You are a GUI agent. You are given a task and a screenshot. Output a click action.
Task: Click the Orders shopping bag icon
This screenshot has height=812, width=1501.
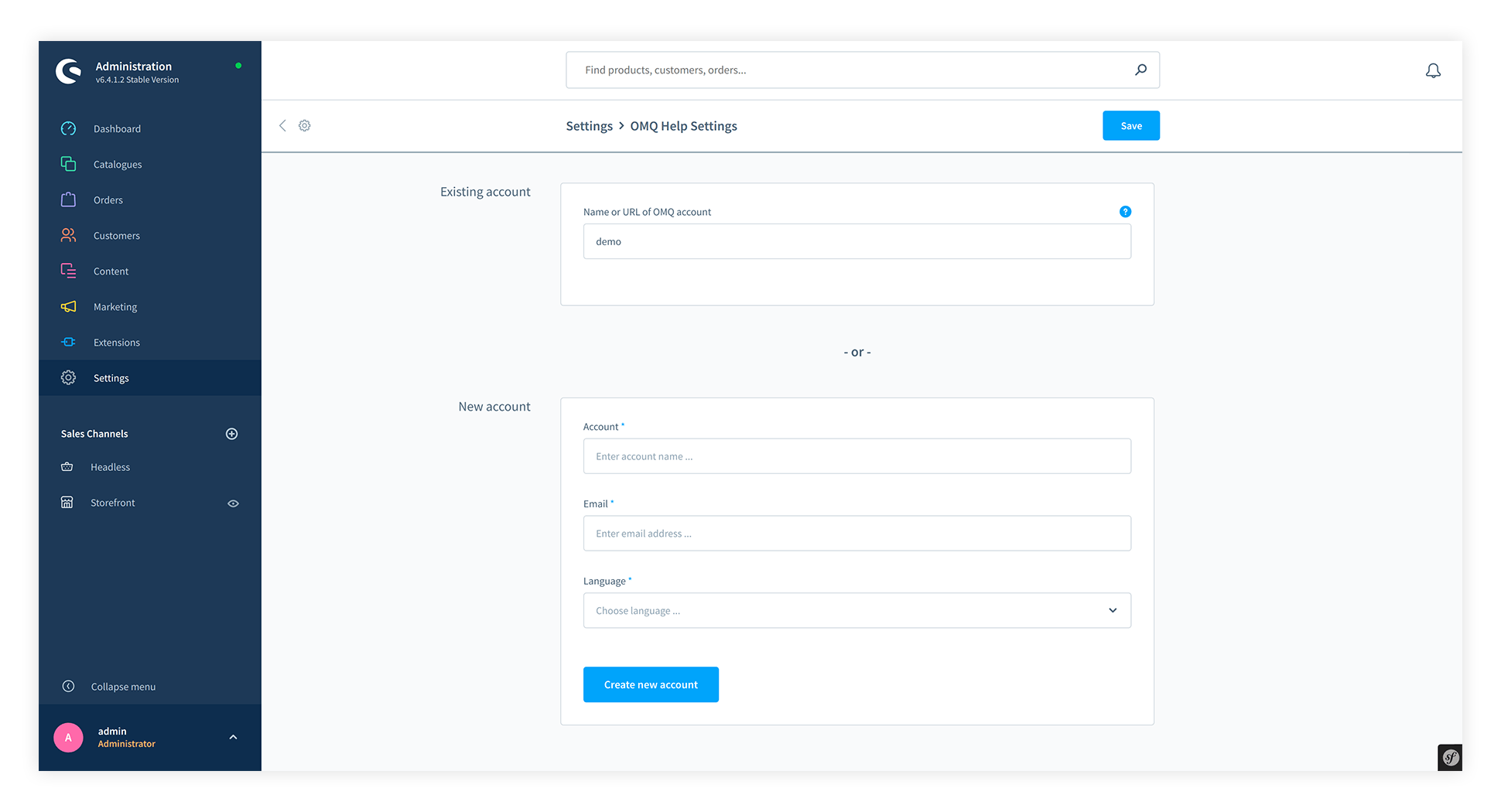click(x=68, y=200)
